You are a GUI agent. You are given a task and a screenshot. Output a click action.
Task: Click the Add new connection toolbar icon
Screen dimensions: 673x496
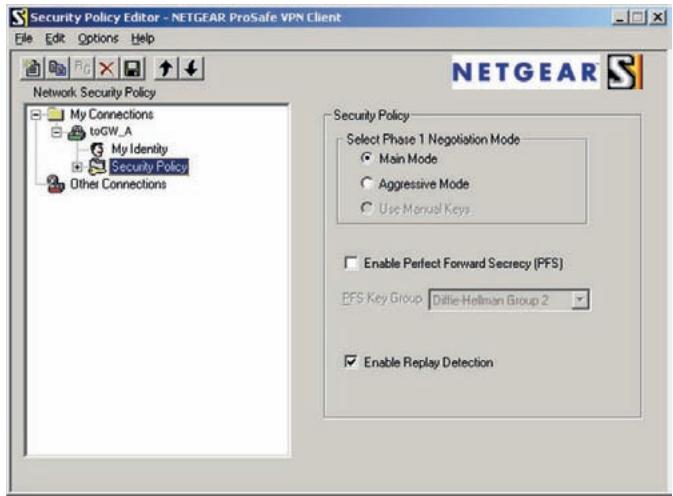pos(33,69)
